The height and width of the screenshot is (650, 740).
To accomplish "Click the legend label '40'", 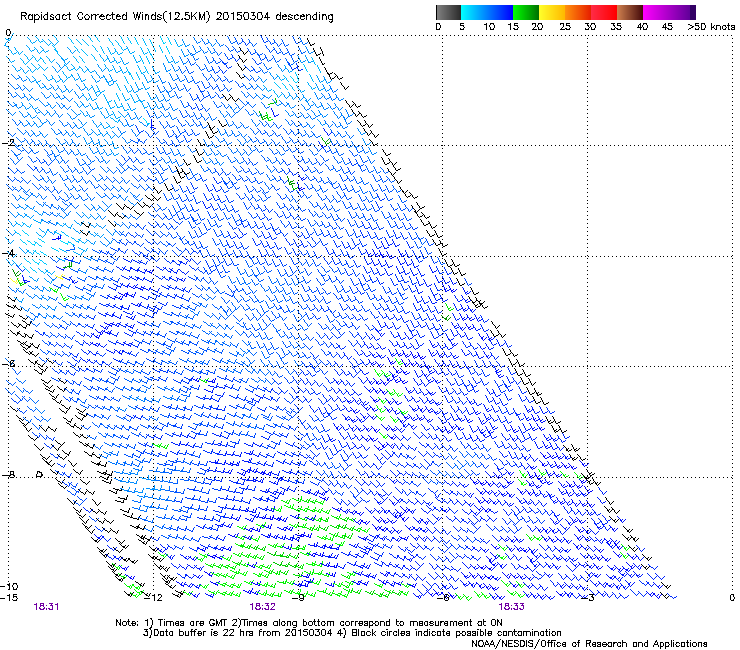I will click(x=642, y=27).
